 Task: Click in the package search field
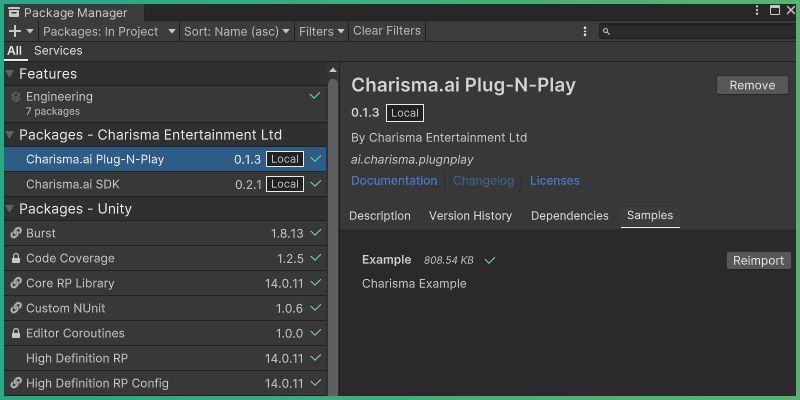pos(700,32)
